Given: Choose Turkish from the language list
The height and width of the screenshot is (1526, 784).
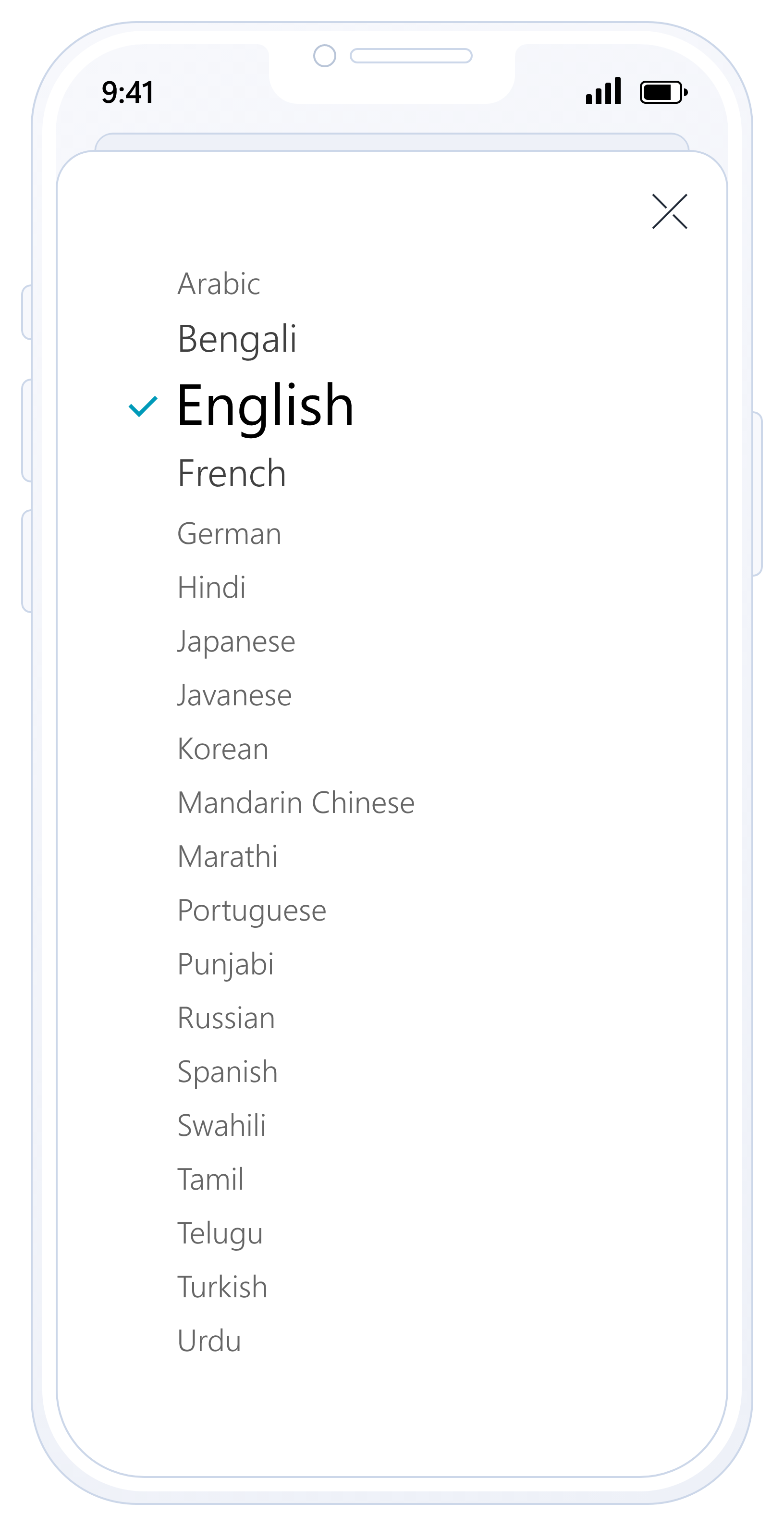Looking at the screenshot, I should [222, 1287].
